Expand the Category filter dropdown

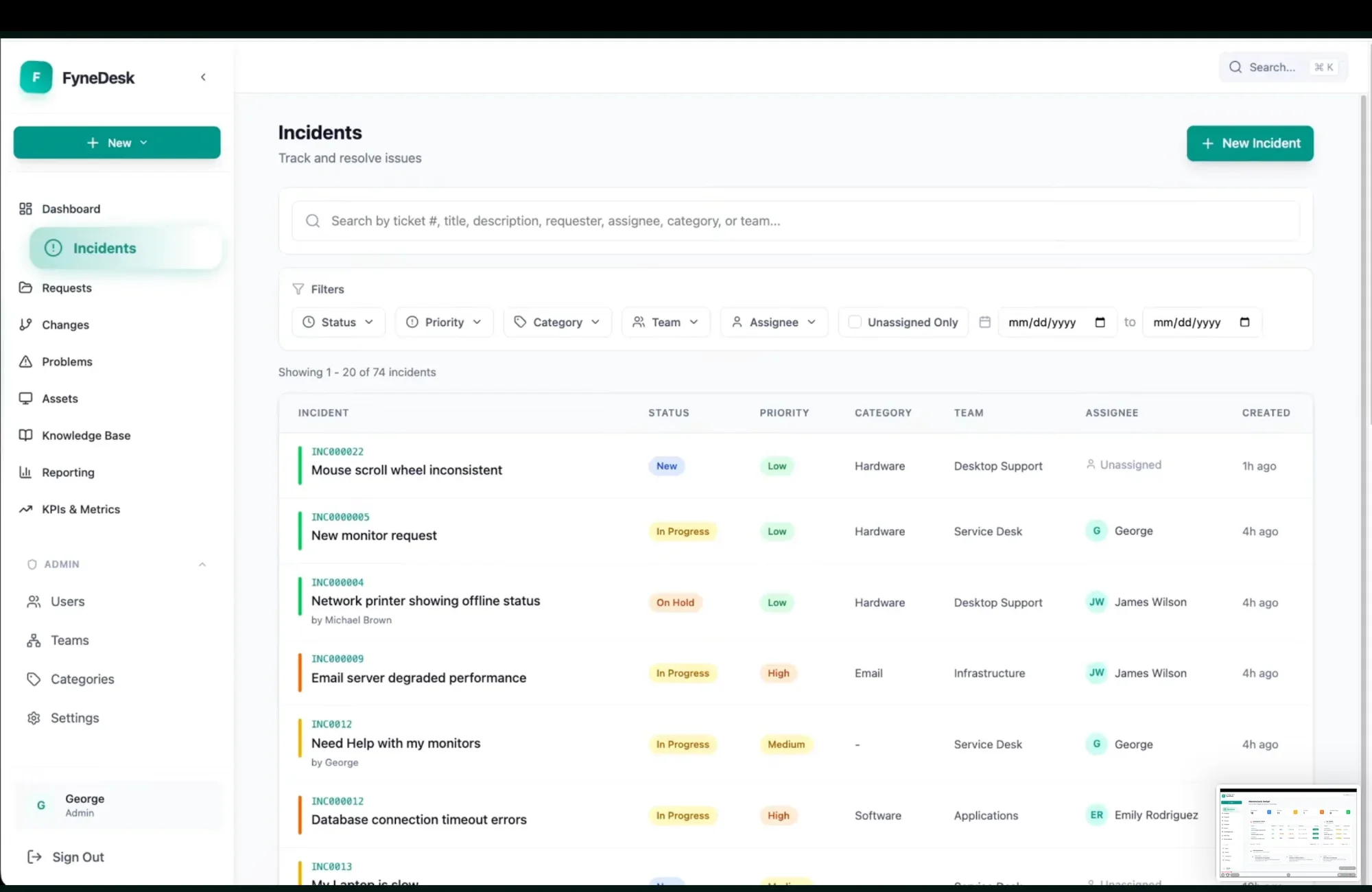pyautogui.click(x=557, y=322)
